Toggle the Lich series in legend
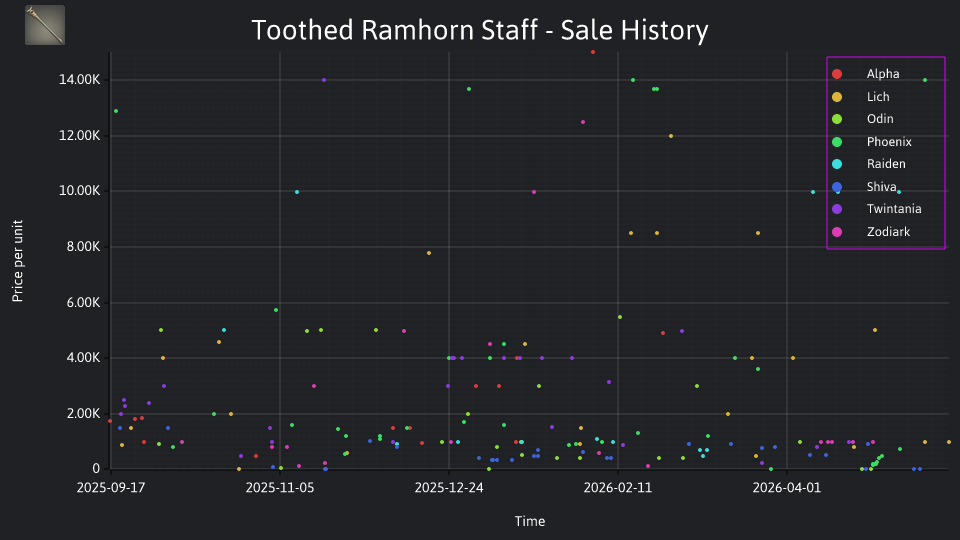 tap(861, 97)
